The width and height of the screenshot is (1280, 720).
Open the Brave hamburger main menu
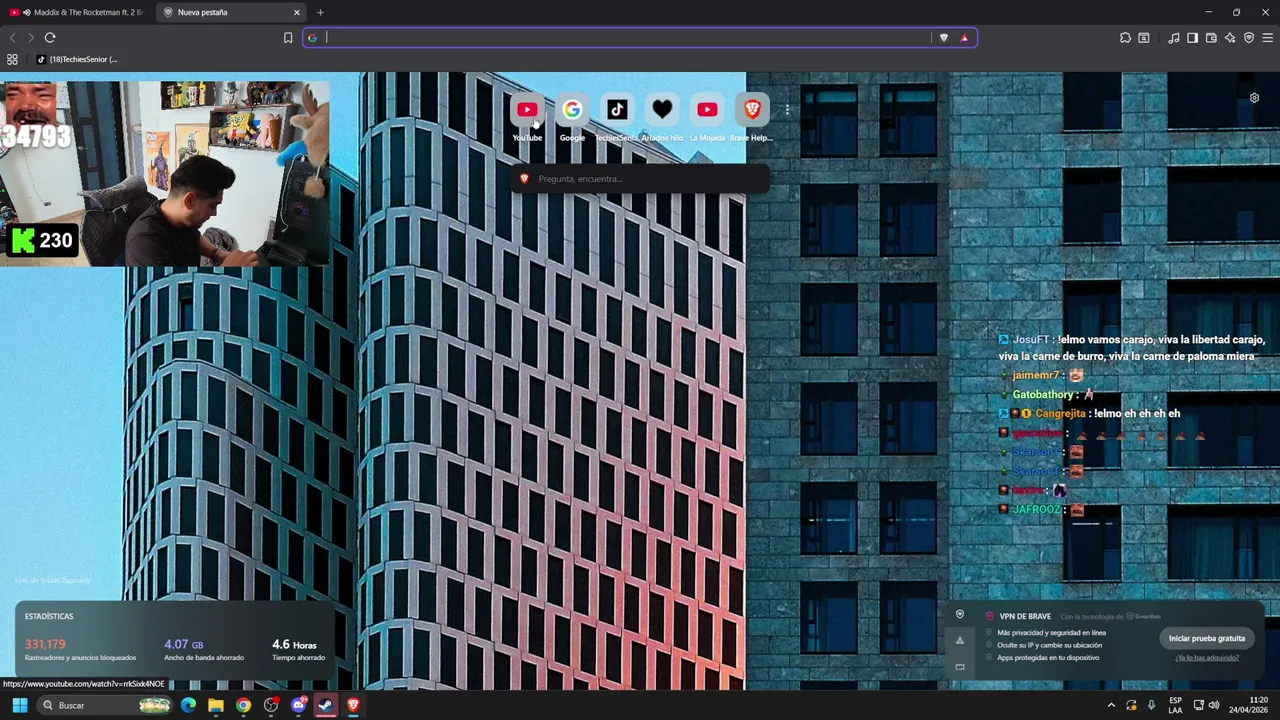(x=1268, y=38)
